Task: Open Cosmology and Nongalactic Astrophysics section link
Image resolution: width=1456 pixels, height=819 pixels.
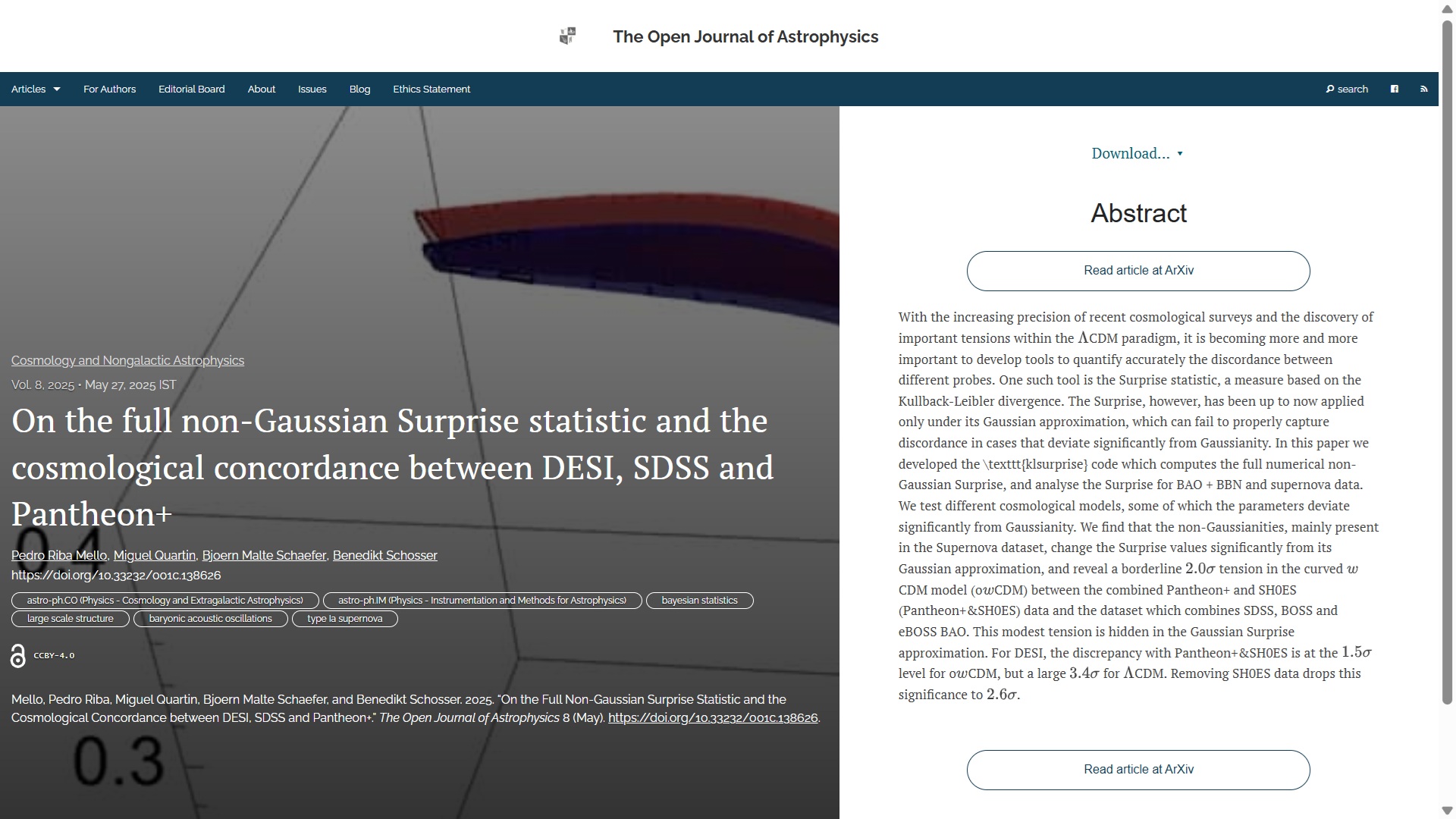Action: 127,361
